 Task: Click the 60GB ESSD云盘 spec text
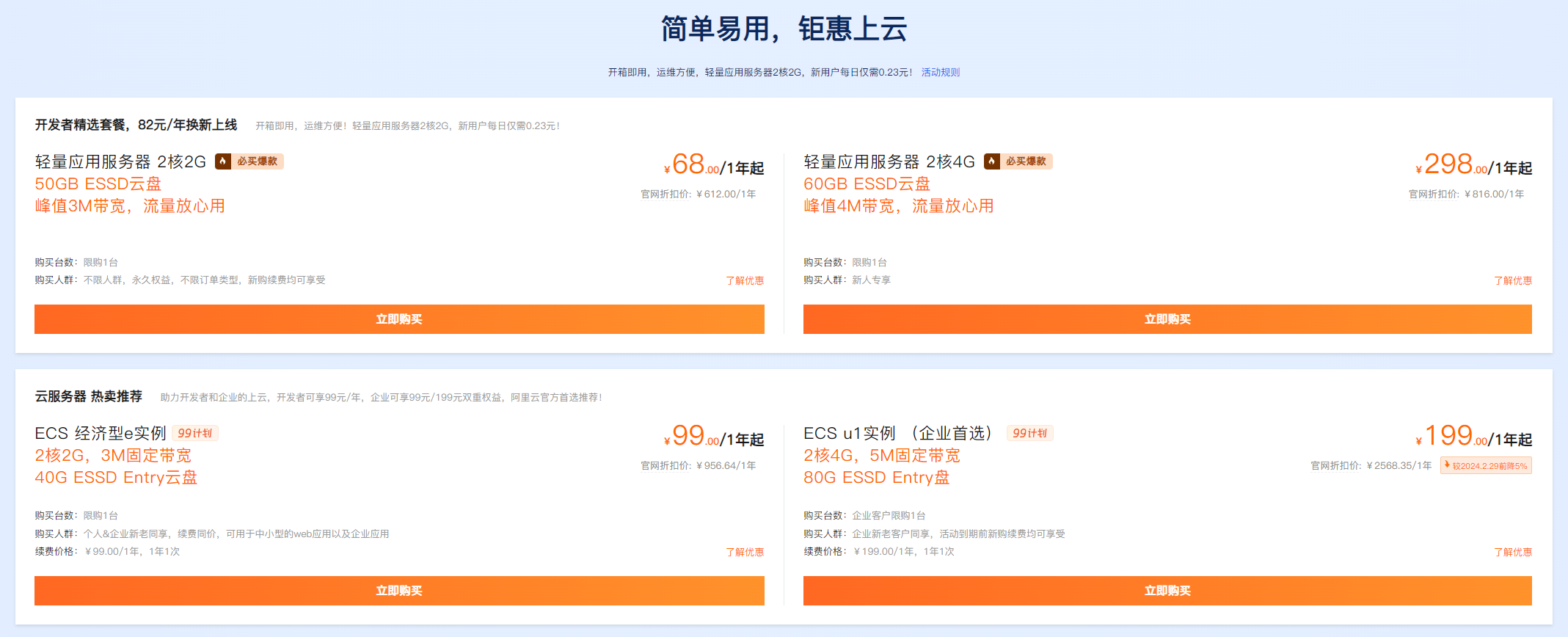[867, 183]
